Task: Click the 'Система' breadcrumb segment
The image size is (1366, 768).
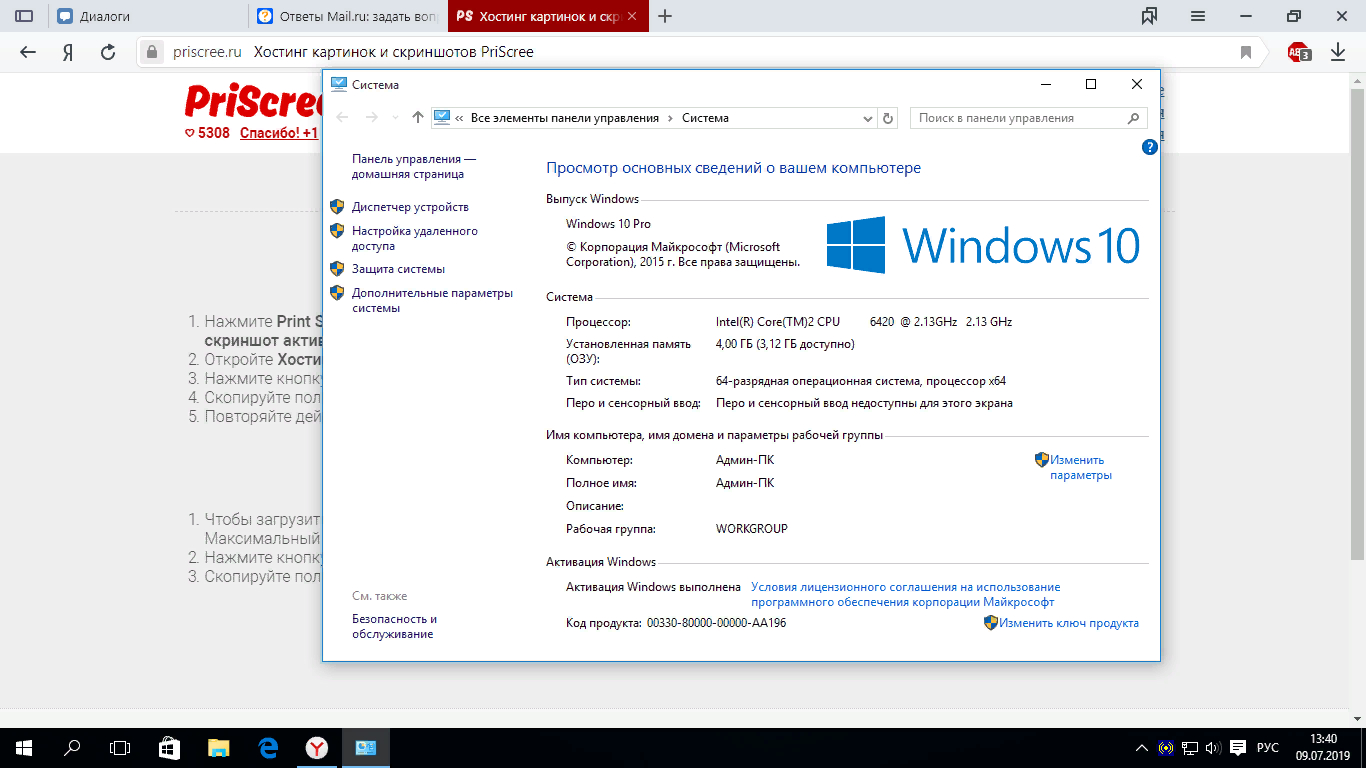Action: tap(705, 118)
